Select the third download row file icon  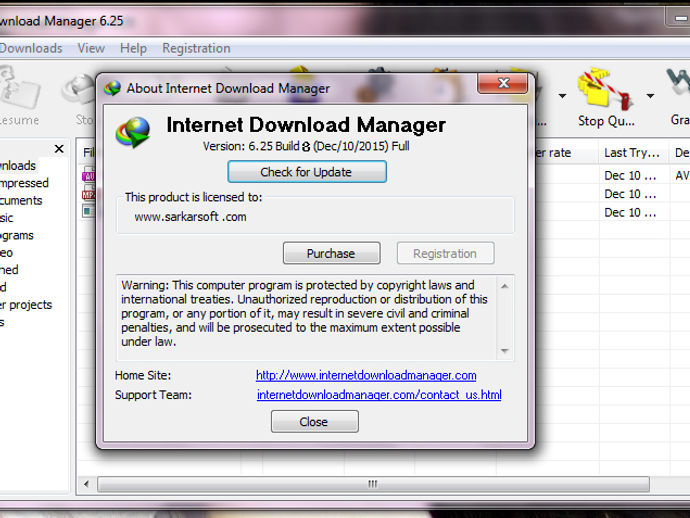[x=88, y=212]
